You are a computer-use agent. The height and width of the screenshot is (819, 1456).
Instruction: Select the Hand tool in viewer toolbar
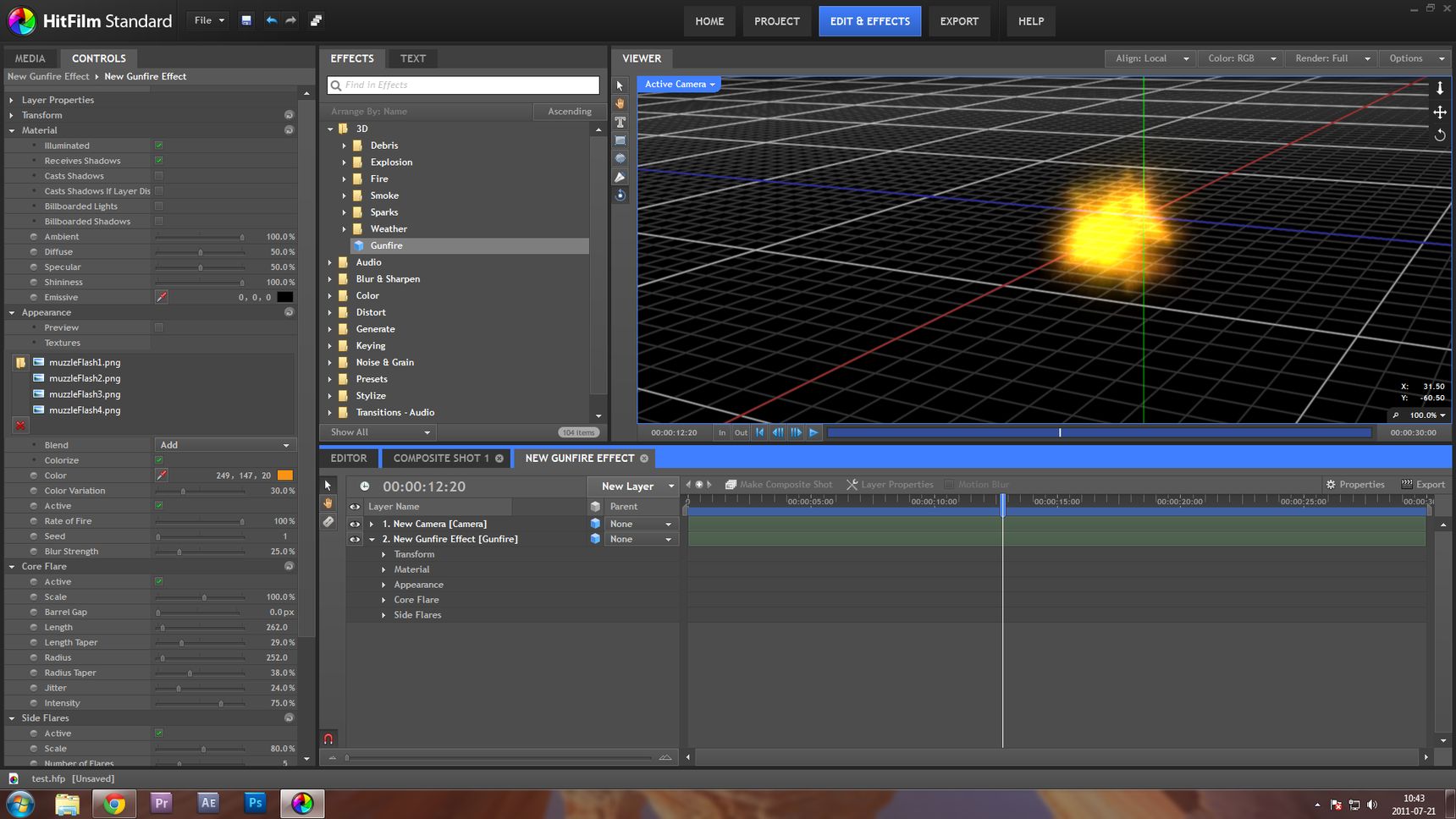click(620, 103)
